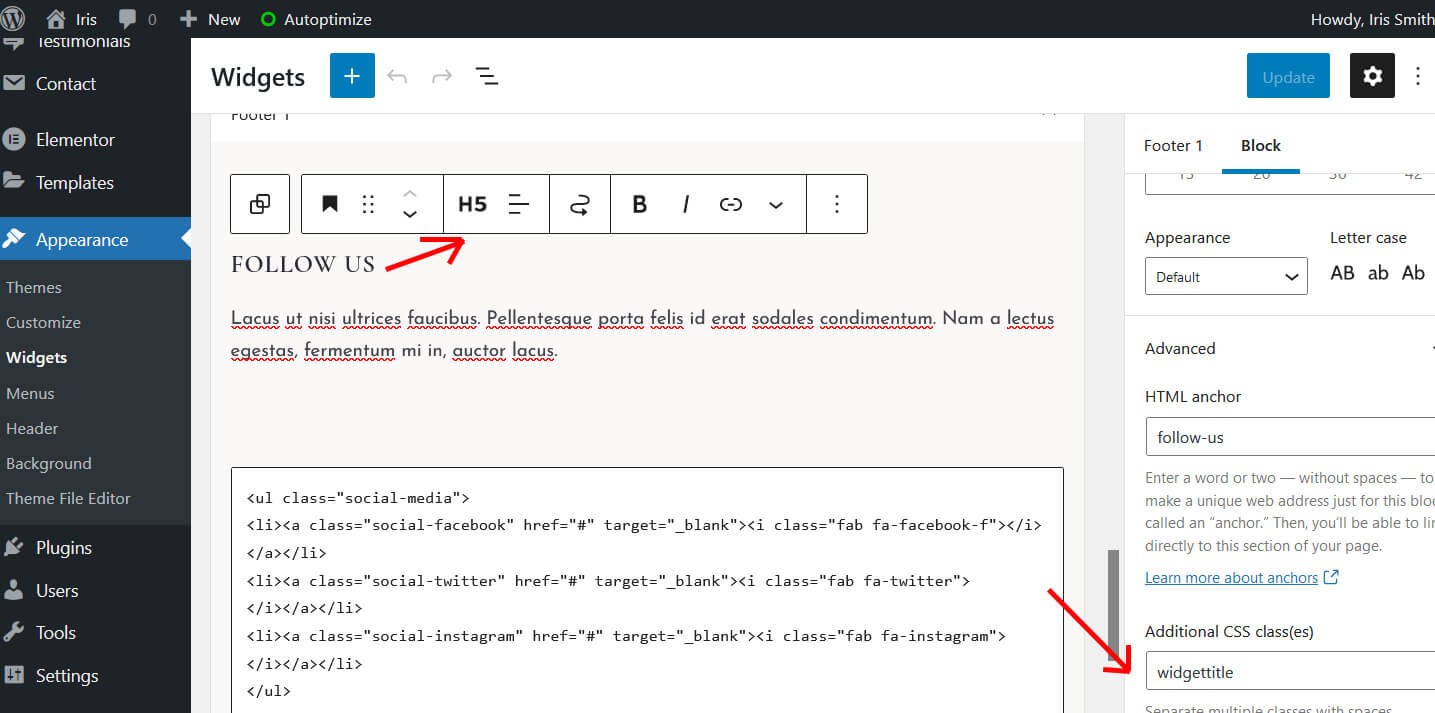The width and height of the screenshot is (1435, 713).
Task: Click the move to widget area icon
Action: [x=579, y=204]
